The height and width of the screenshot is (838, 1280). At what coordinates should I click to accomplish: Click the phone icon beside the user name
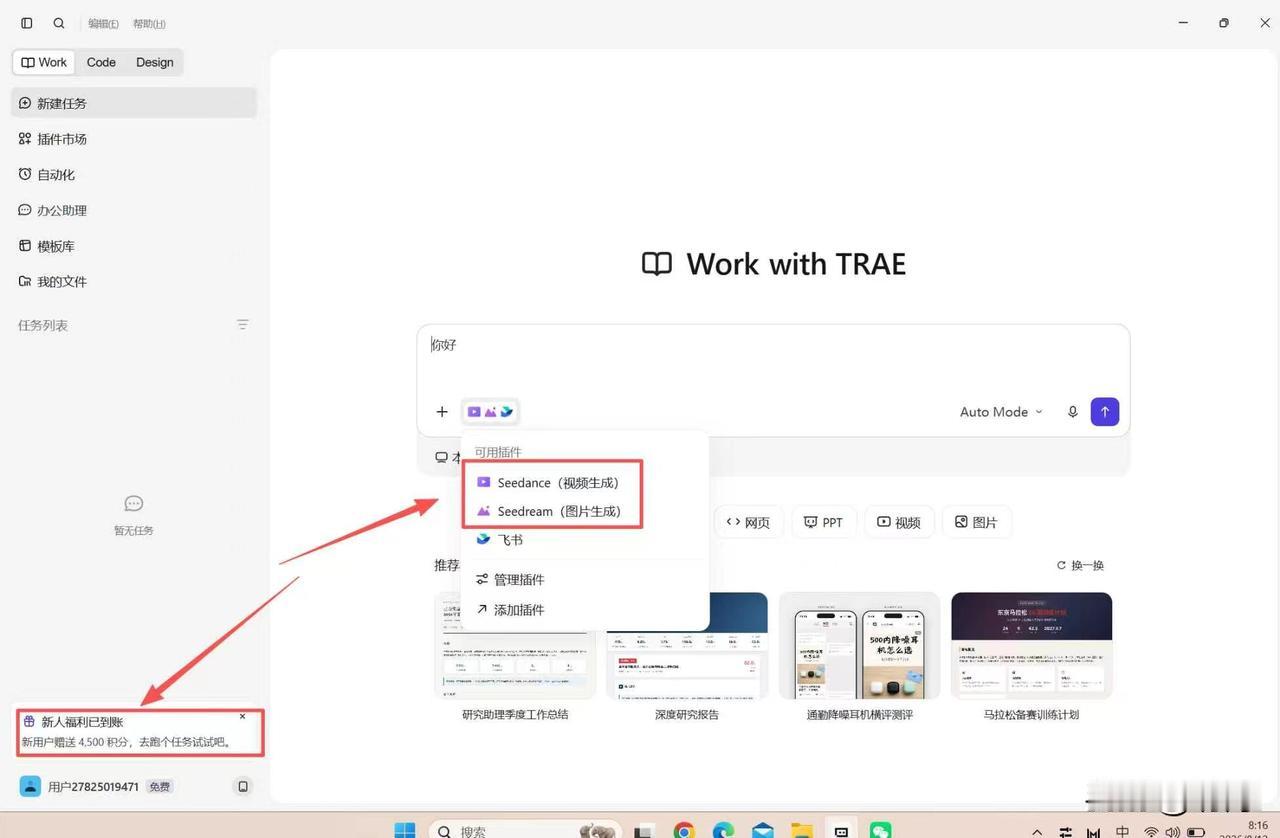(x=243, y=787)
